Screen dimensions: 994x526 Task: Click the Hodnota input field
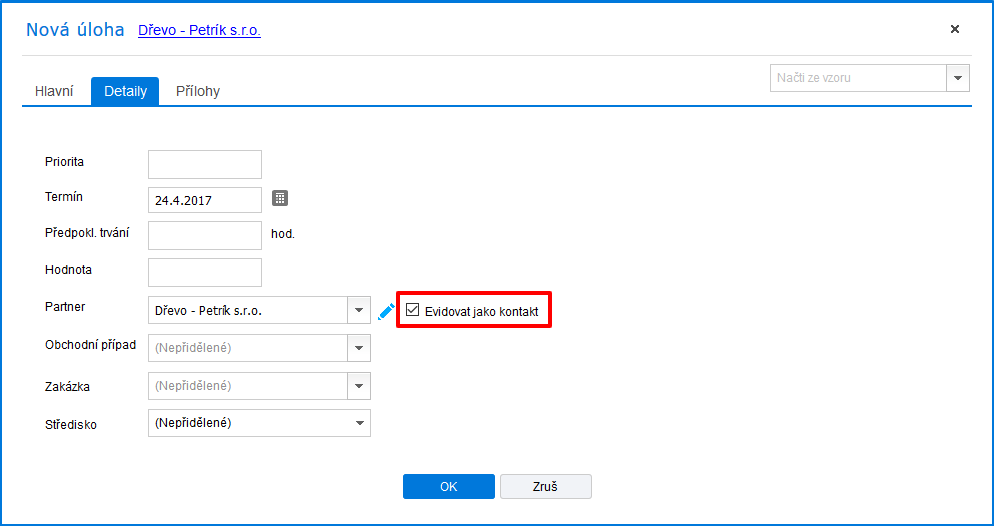tap(205, 273)
